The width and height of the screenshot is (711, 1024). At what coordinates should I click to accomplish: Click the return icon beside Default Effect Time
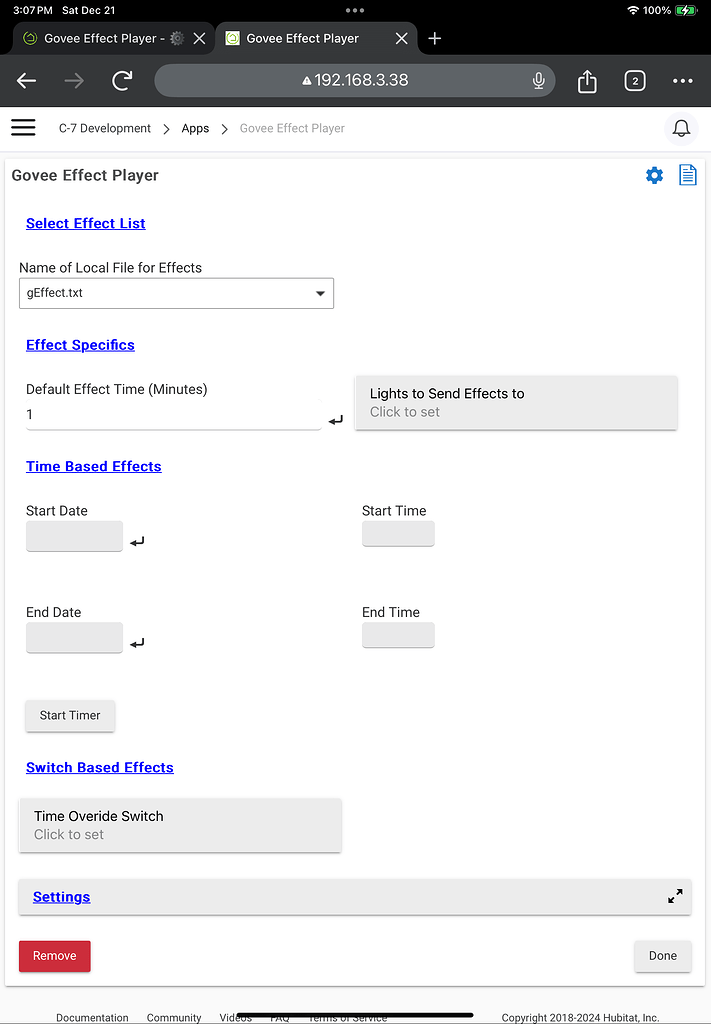tap(335, 420)
